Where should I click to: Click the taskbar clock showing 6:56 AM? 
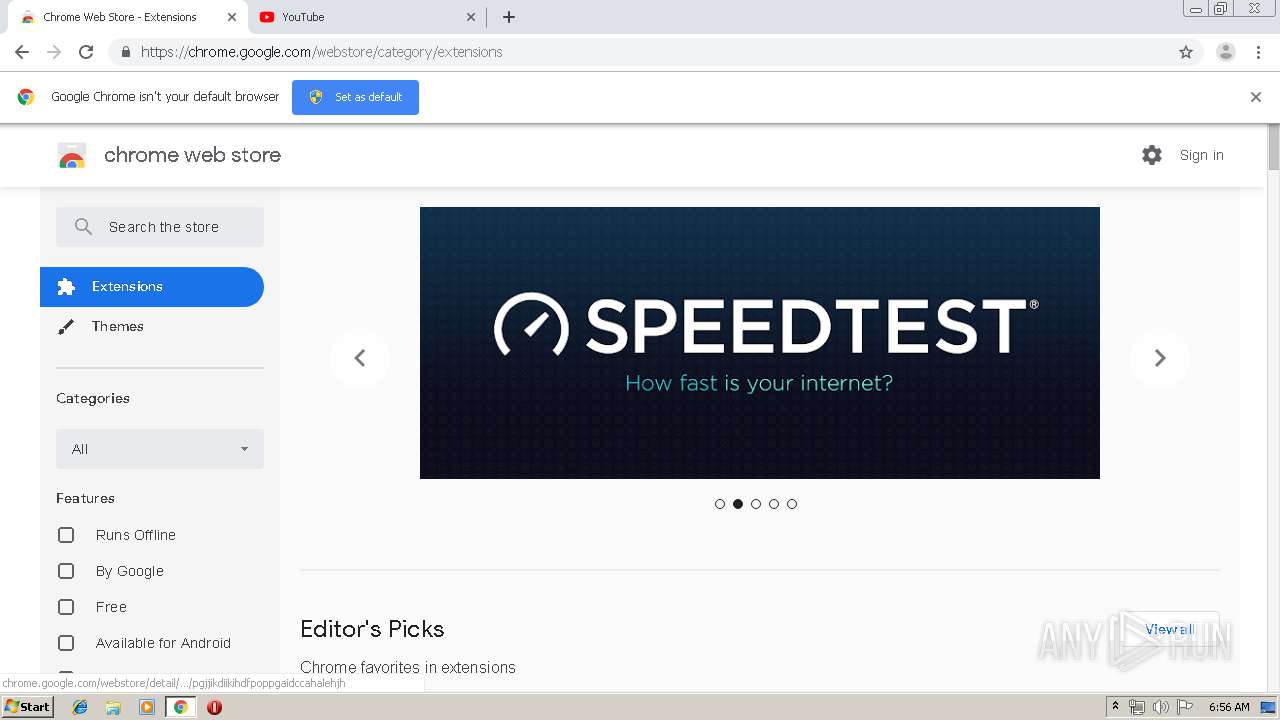click(x=1229, y=707)
